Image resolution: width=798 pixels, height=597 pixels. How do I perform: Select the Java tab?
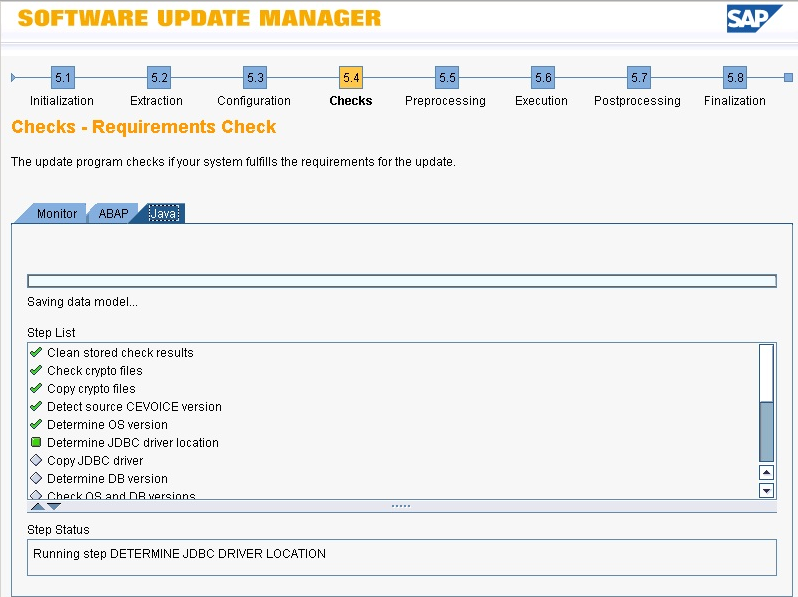click(163, 214)
